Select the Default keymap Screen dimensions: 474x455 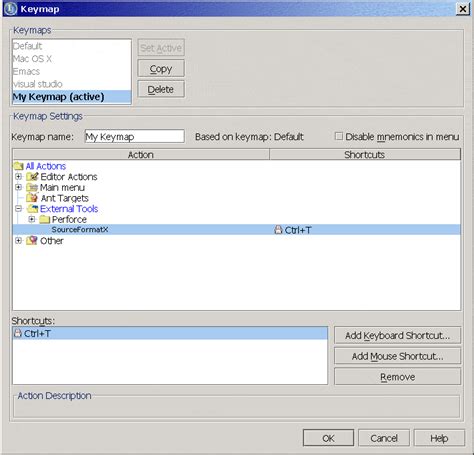click(72, 46)
